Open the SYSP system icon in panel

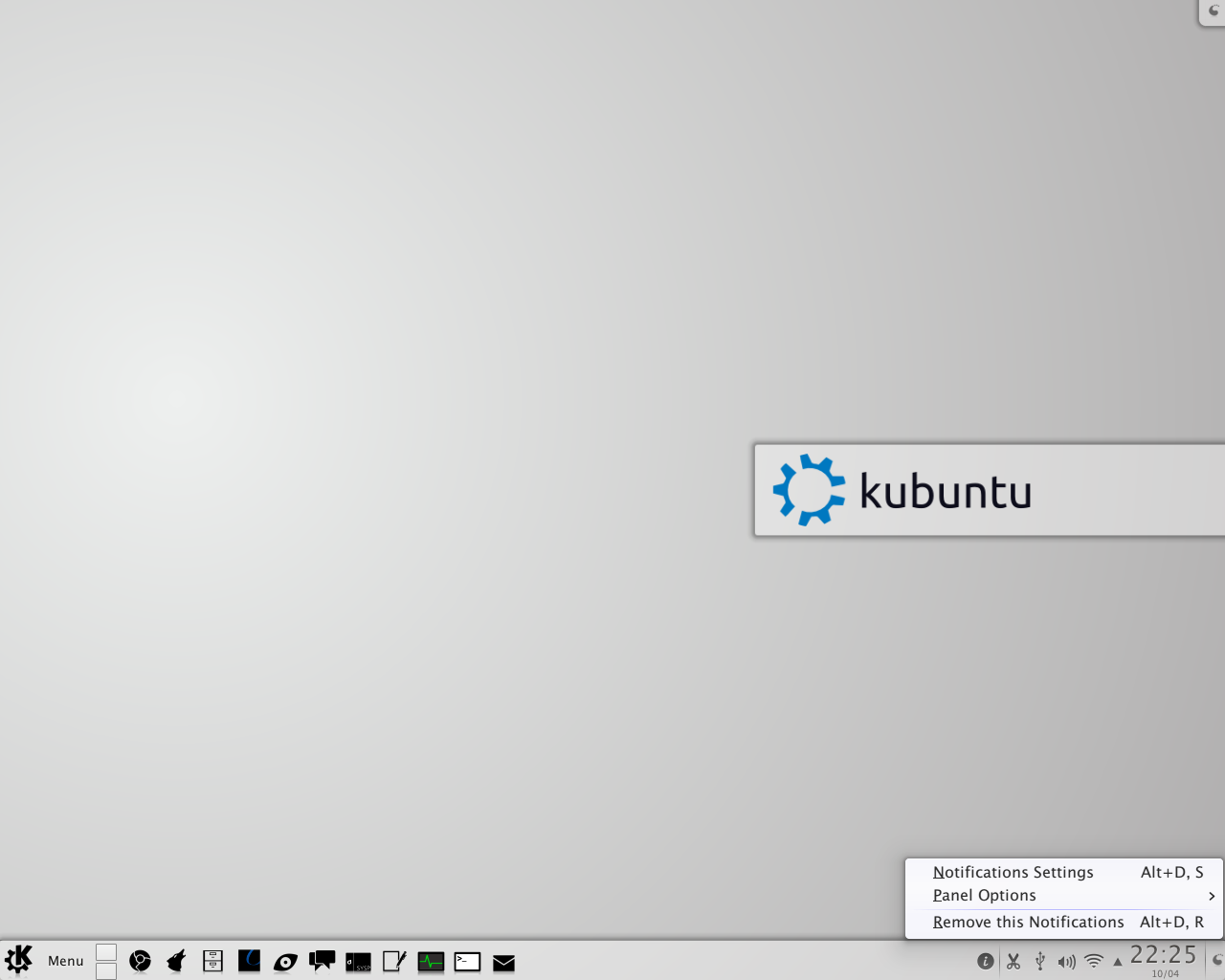click(358, 962)
